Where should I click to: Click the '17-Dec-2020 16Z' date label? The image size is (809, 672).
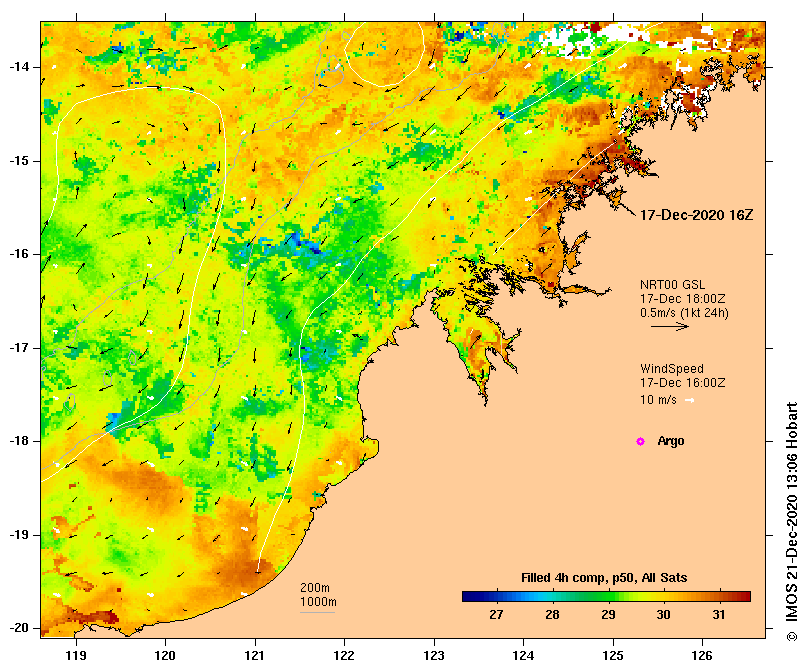(x=696, y=215)
